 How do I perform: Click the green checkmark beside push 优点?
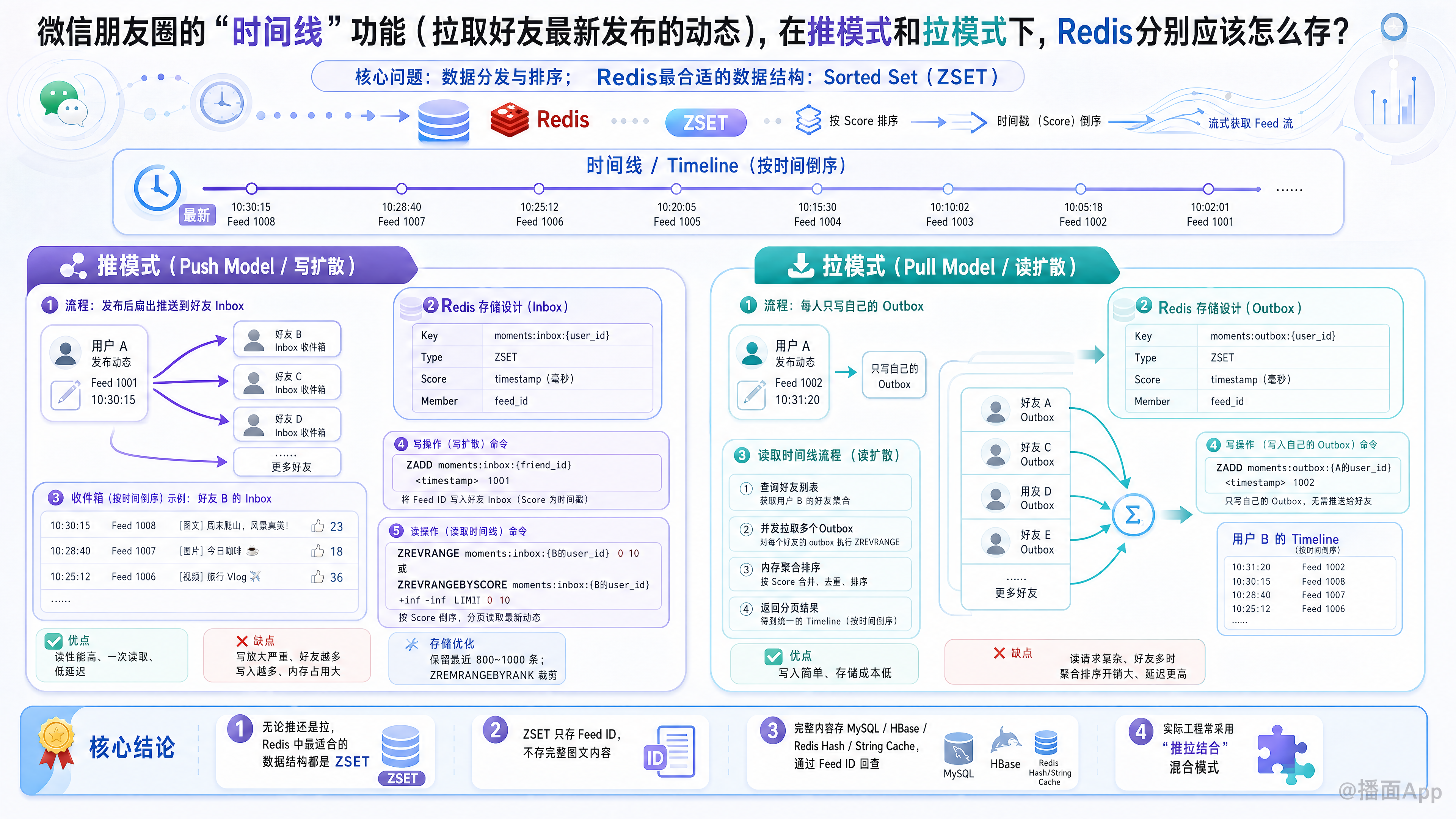tap(53, 642)
